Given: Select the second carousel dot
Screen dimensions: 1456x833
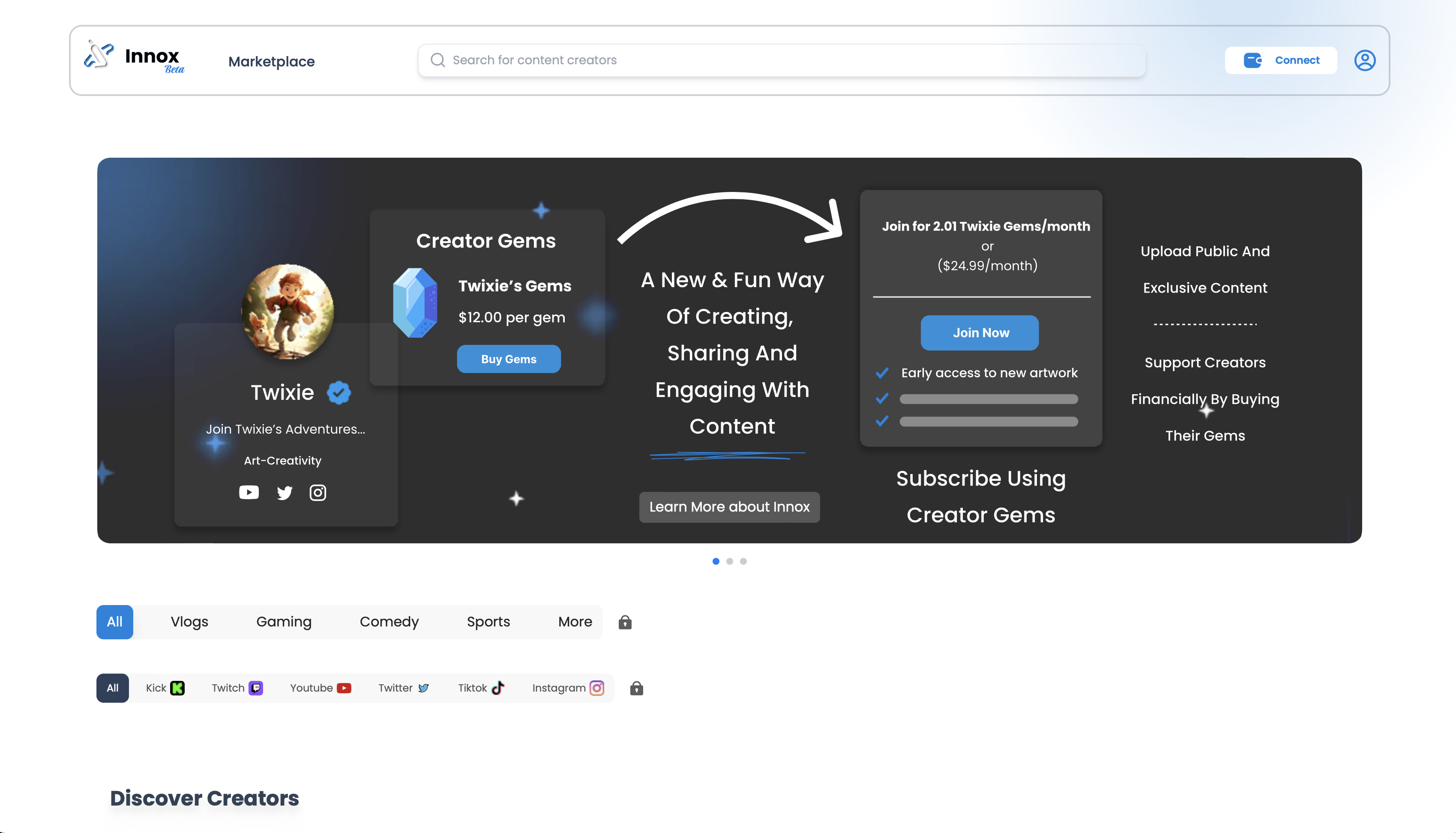Looking at the screenshot, I should coord(729,561).
